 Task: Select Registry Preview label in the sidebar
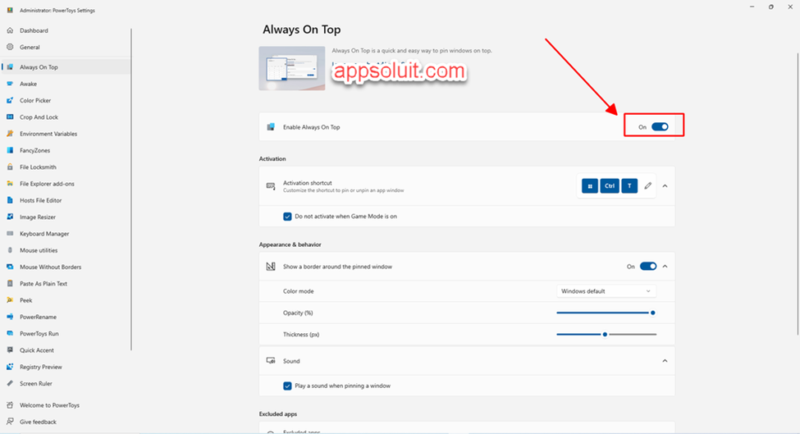point(41,367)
